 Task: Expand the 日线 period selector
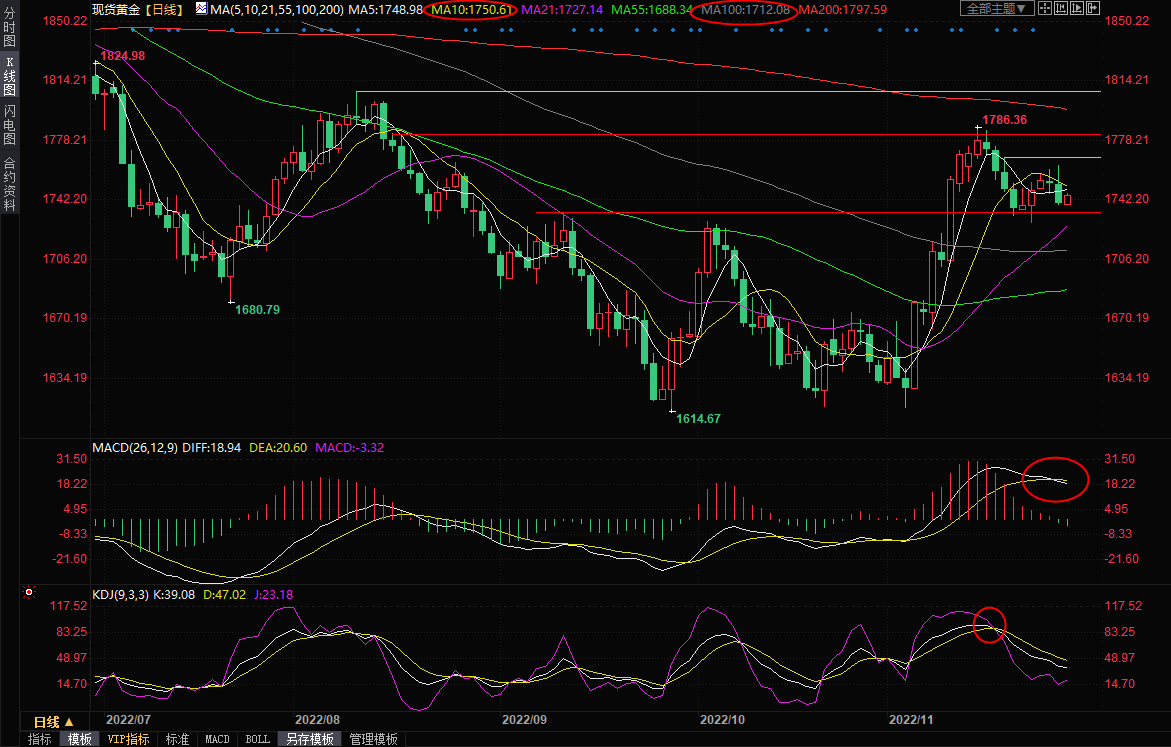54,722
